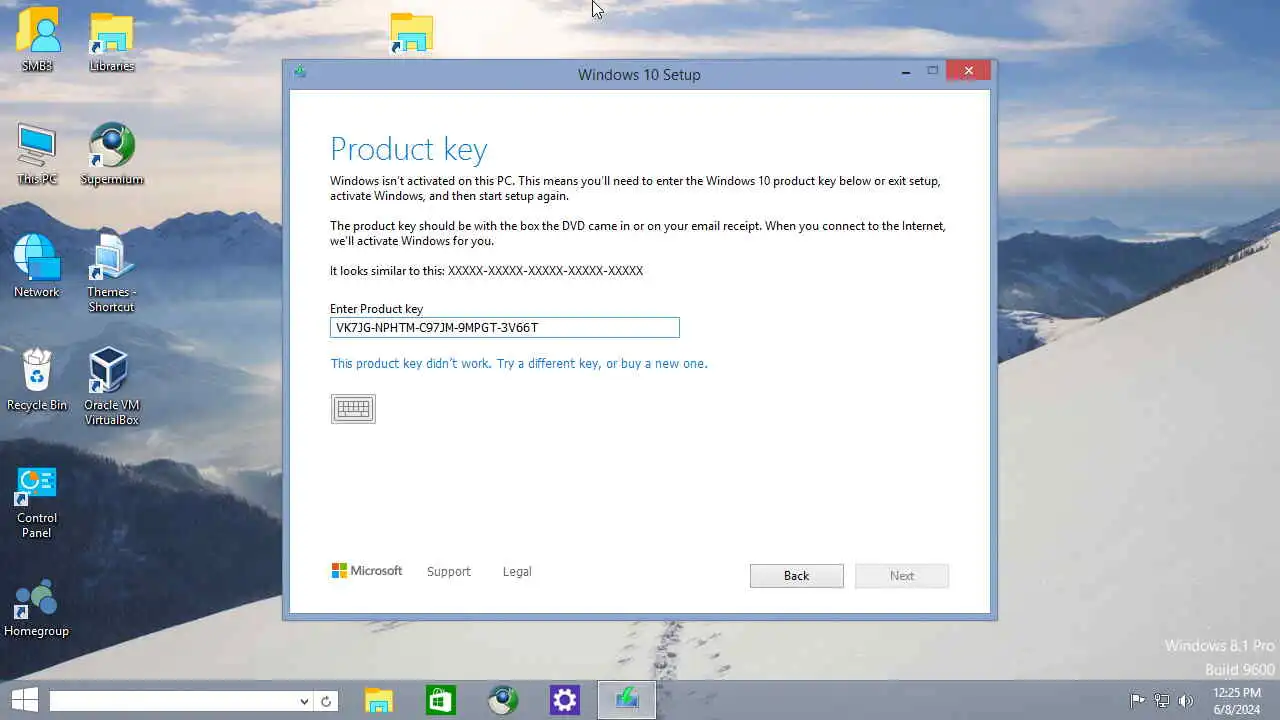Click the taskbar refresh button
This screenshot has width=1280, height=720.
coord(326,702)
